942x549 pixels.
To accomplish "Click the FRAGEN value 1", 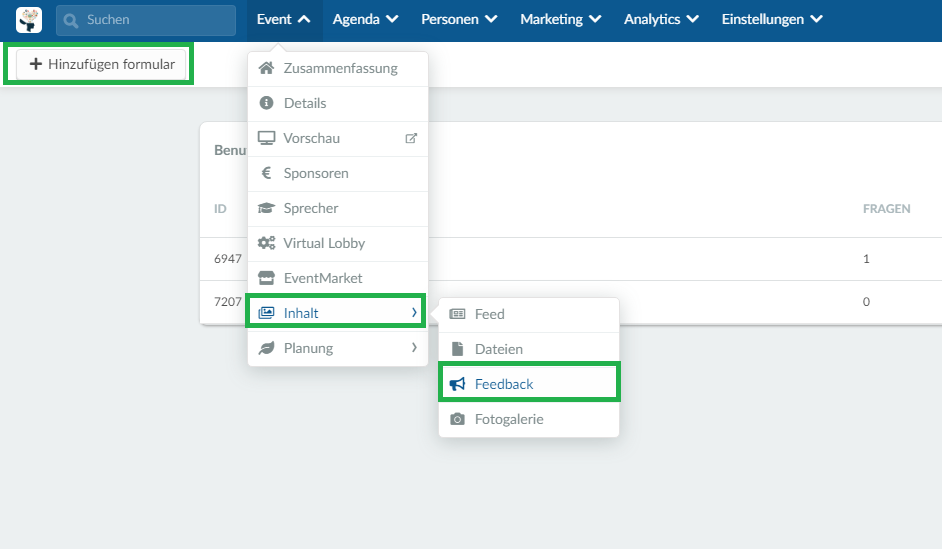I will (x=866, y=259).
